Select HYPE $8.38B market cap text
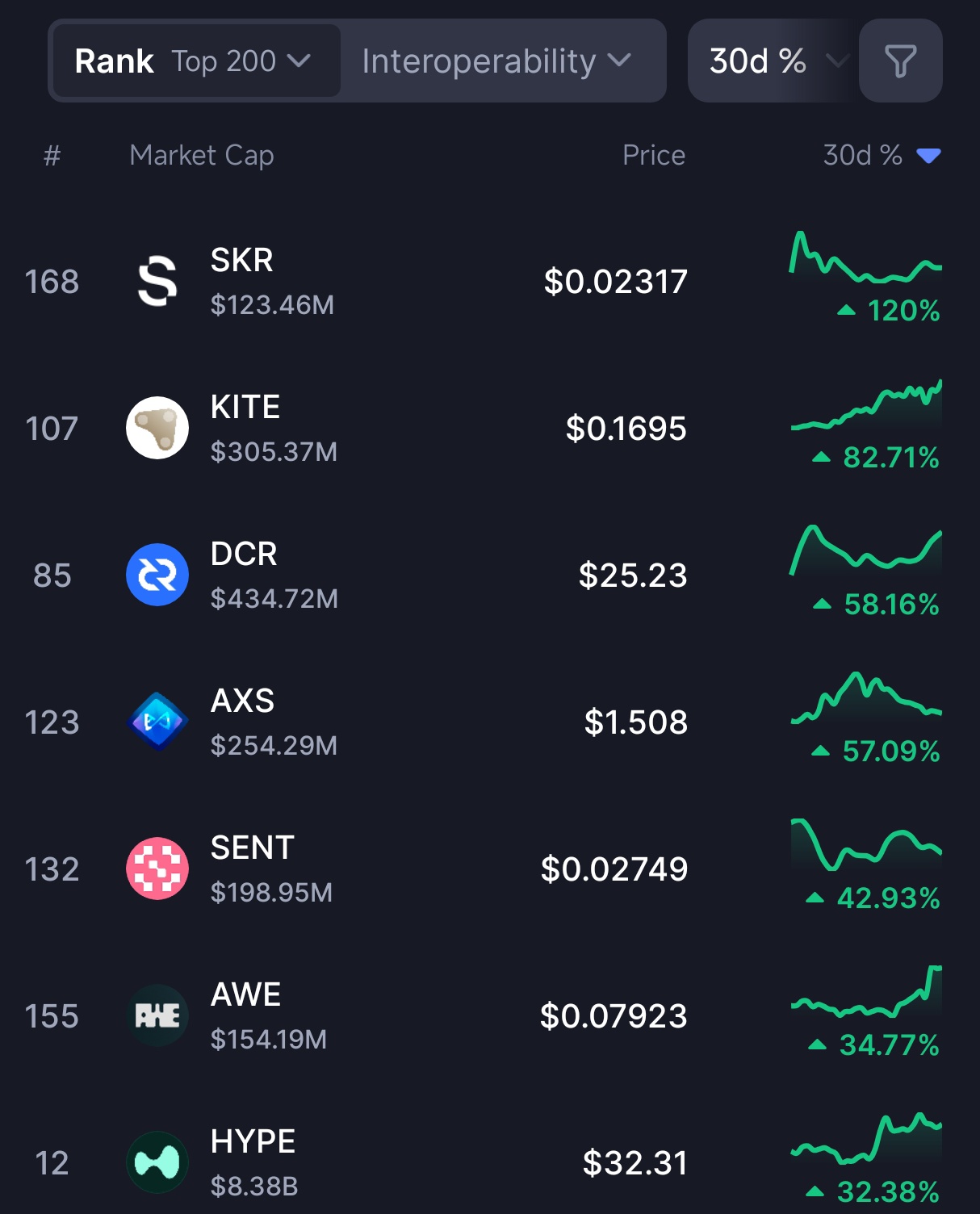This screenshot has height=1214, width=980. click(x=254, y=1186)
